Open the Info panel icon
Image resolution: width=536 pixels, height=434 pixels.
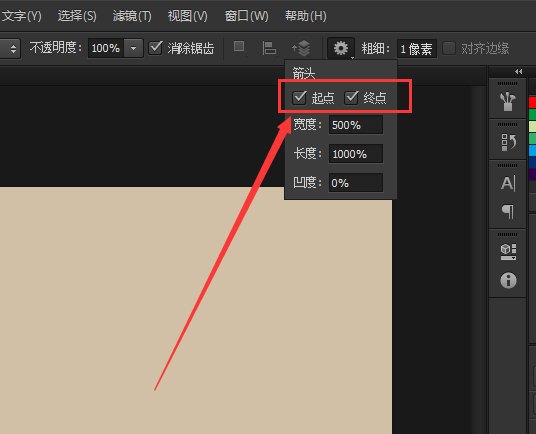pos(508,281)
